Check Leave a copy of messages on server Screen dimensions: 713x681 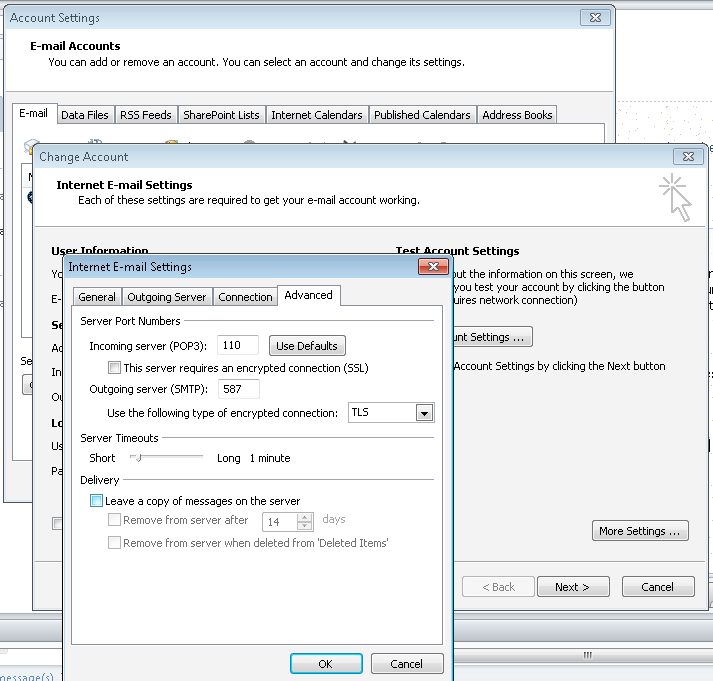pos(96,501)
